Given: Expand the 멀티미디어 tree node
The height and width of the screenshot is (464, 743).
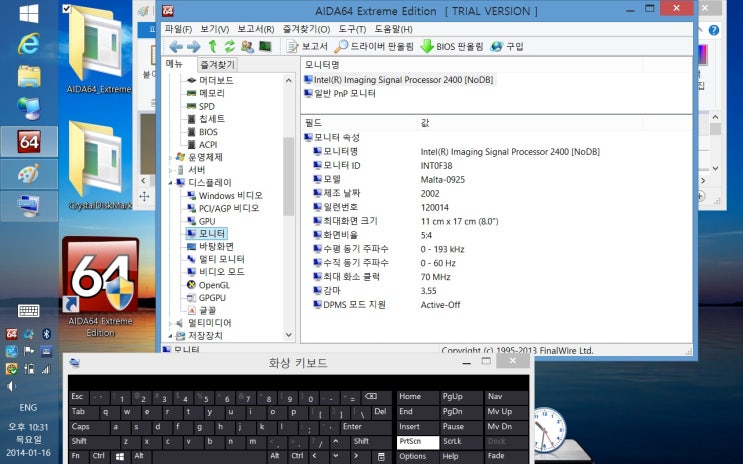Looking at the screenshot, I should pos(171,323).
